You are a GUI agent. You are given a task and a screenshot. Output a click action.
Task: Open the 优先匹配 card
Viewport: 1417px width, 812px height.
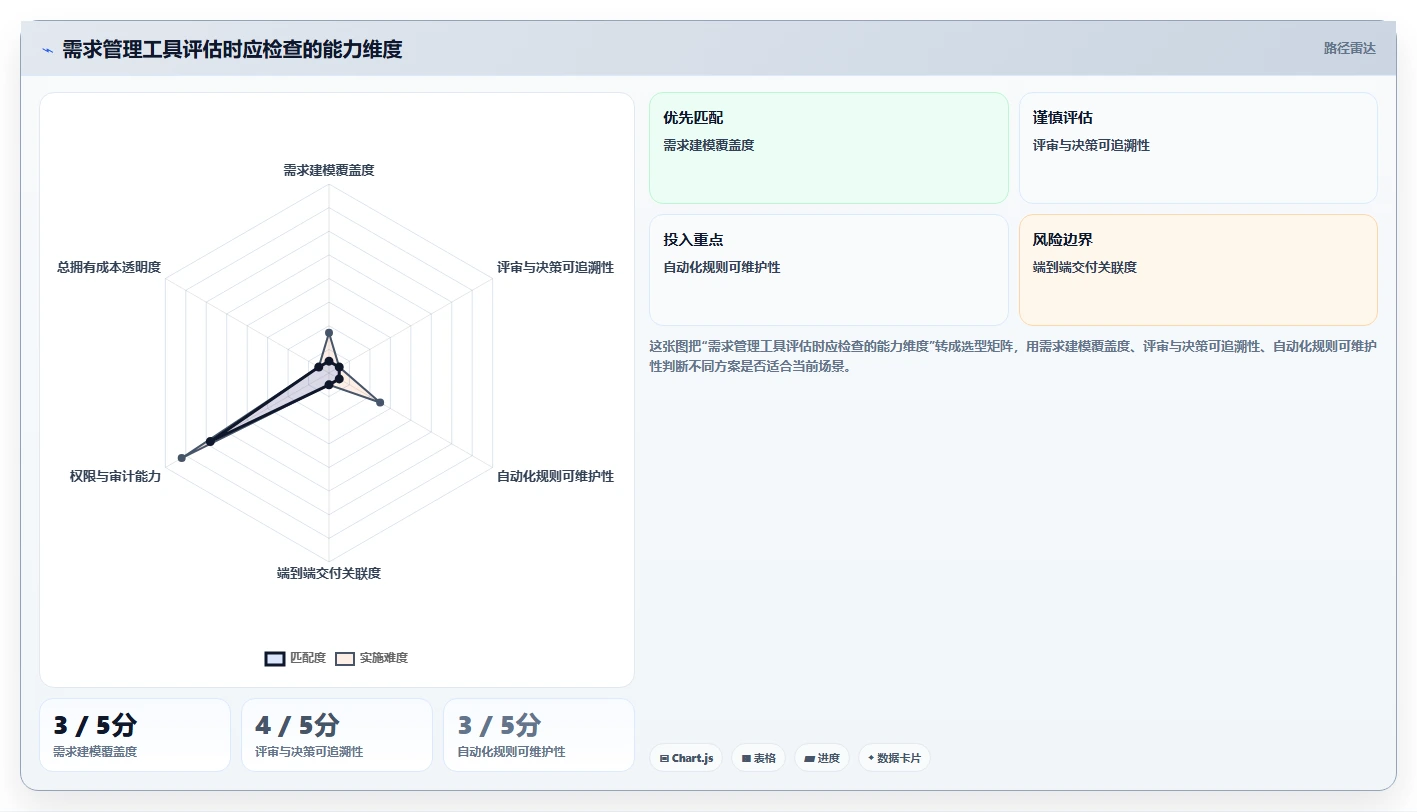coord(829,148)
